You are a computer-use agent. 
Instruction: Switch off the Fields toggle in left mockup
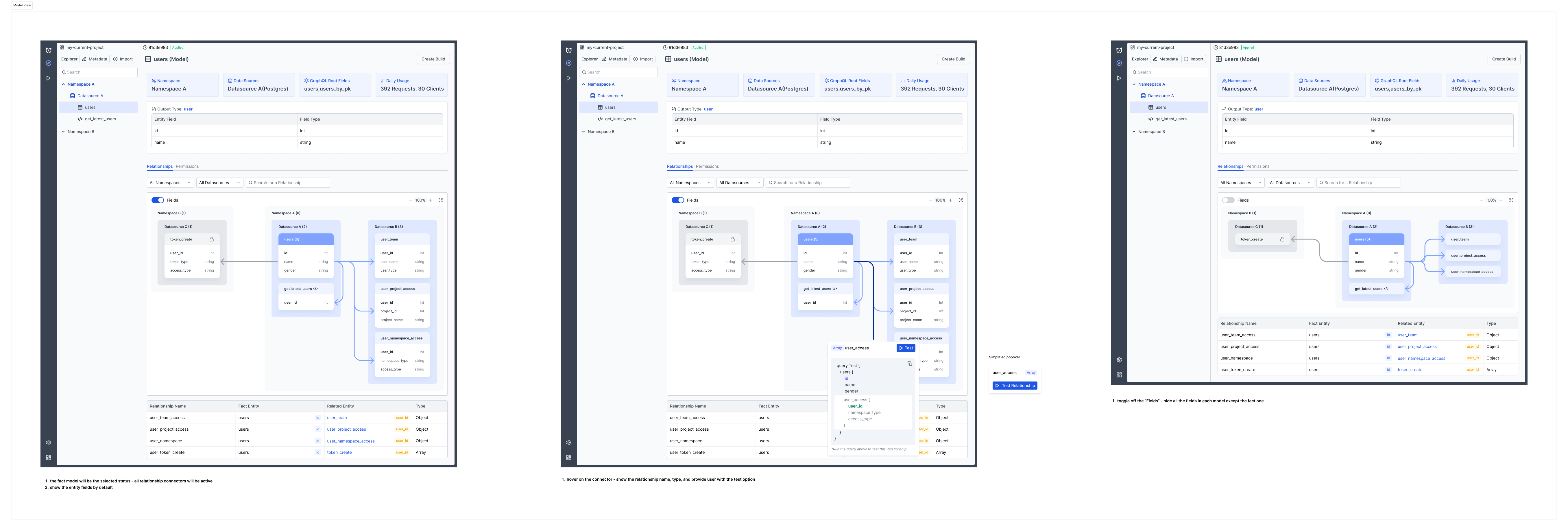click(158, 200)
